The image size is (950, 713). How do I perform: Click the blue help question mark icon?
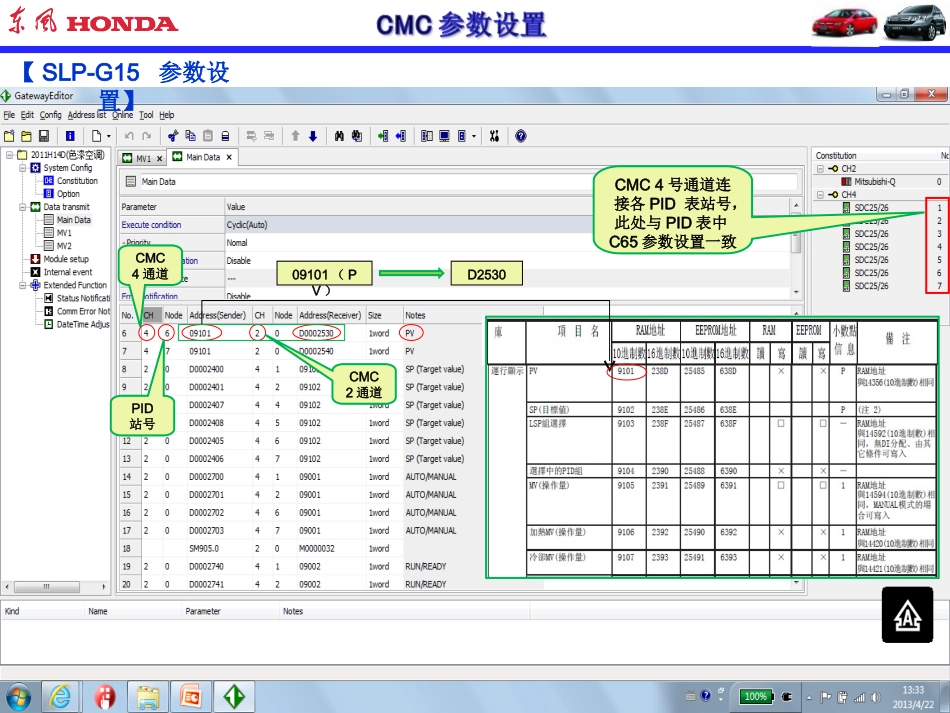[x=520, y=136]
